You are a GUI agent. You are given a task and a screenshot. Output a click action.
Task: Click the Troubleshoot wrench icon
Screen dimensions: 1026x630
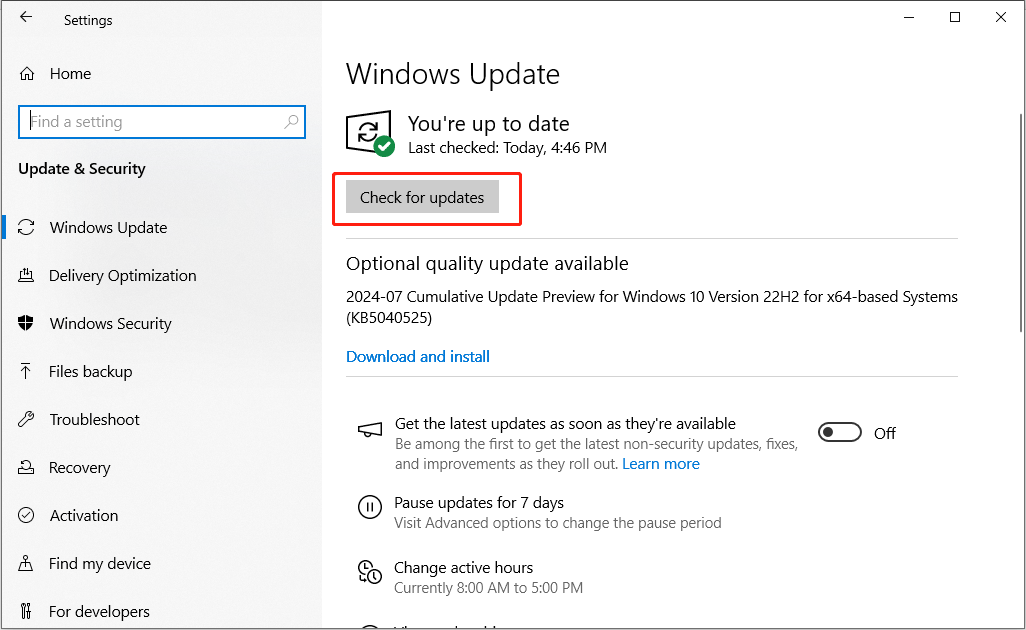pyautogui.click(x=27, y=419)
